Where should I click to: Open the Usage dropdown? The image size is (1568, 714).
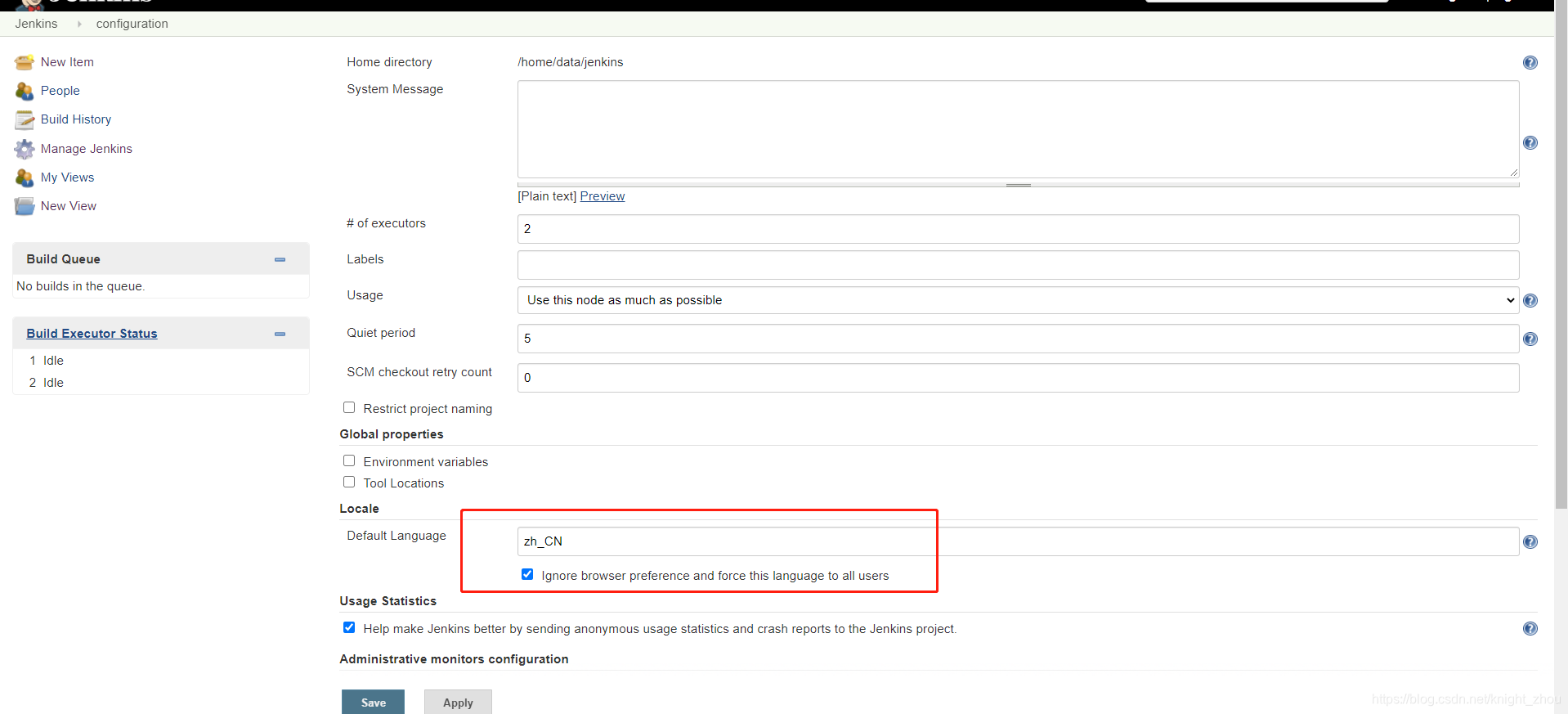click(1018, 300)
